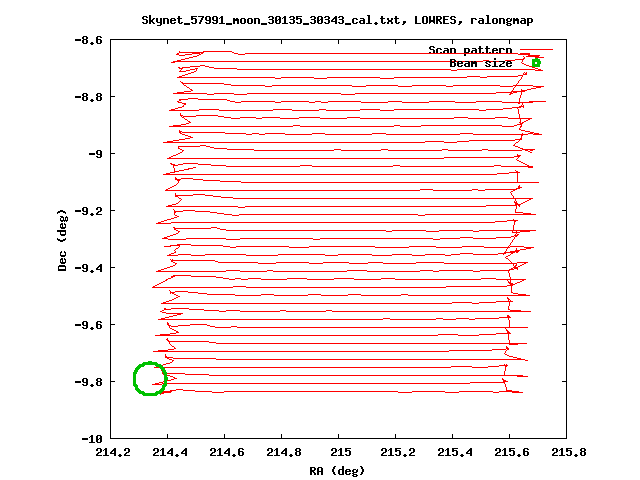
Task: Click the -10 Dec axis tick label
Action: 91,439
